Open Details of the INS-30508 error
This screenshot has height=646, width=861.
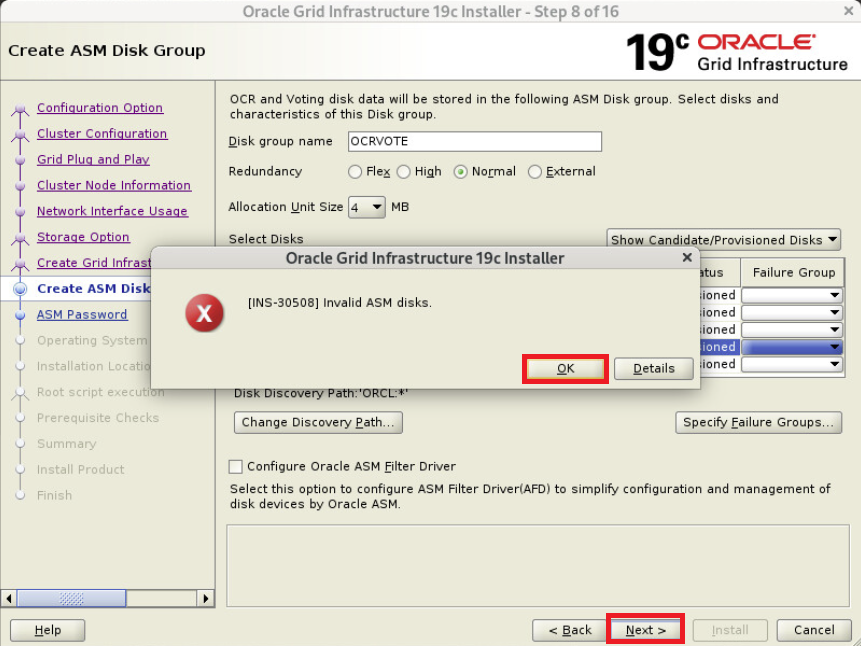[653, 369]
